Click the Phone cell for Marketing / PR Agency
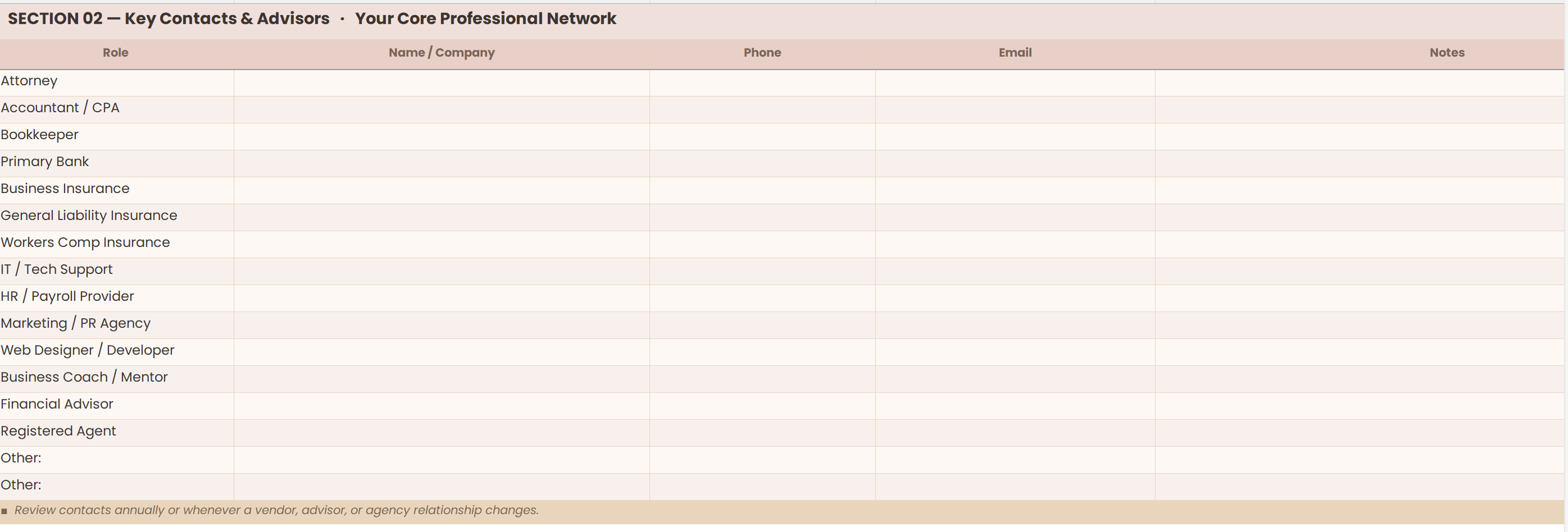The height and width of the screenshot is (532, 1568). [763, 325]
